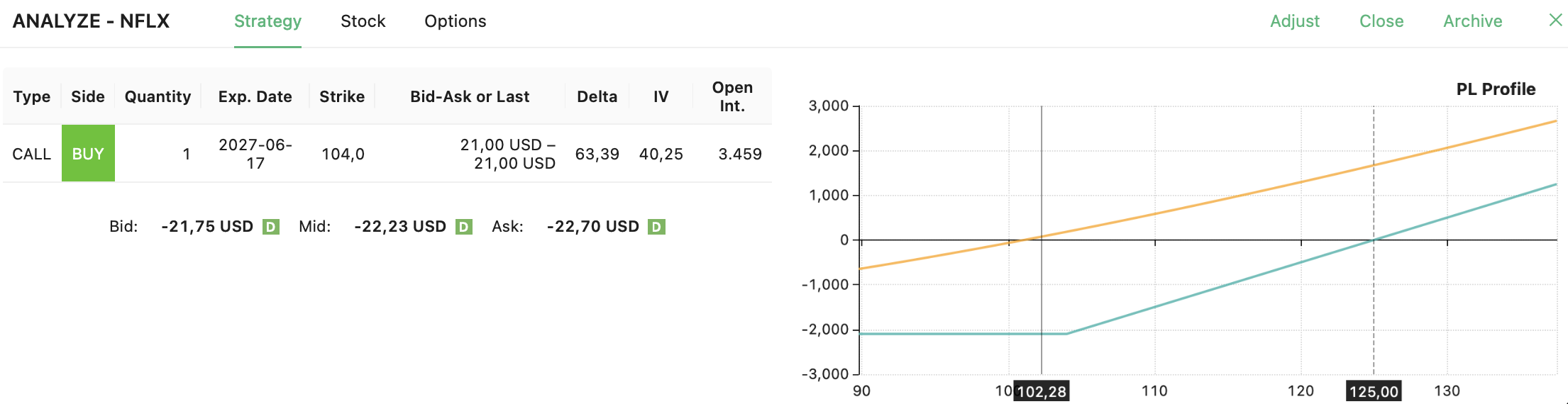Open the 2027-06-17 expiration date cell
This screenshot has width=1568, height=404.
pos(255,154)
